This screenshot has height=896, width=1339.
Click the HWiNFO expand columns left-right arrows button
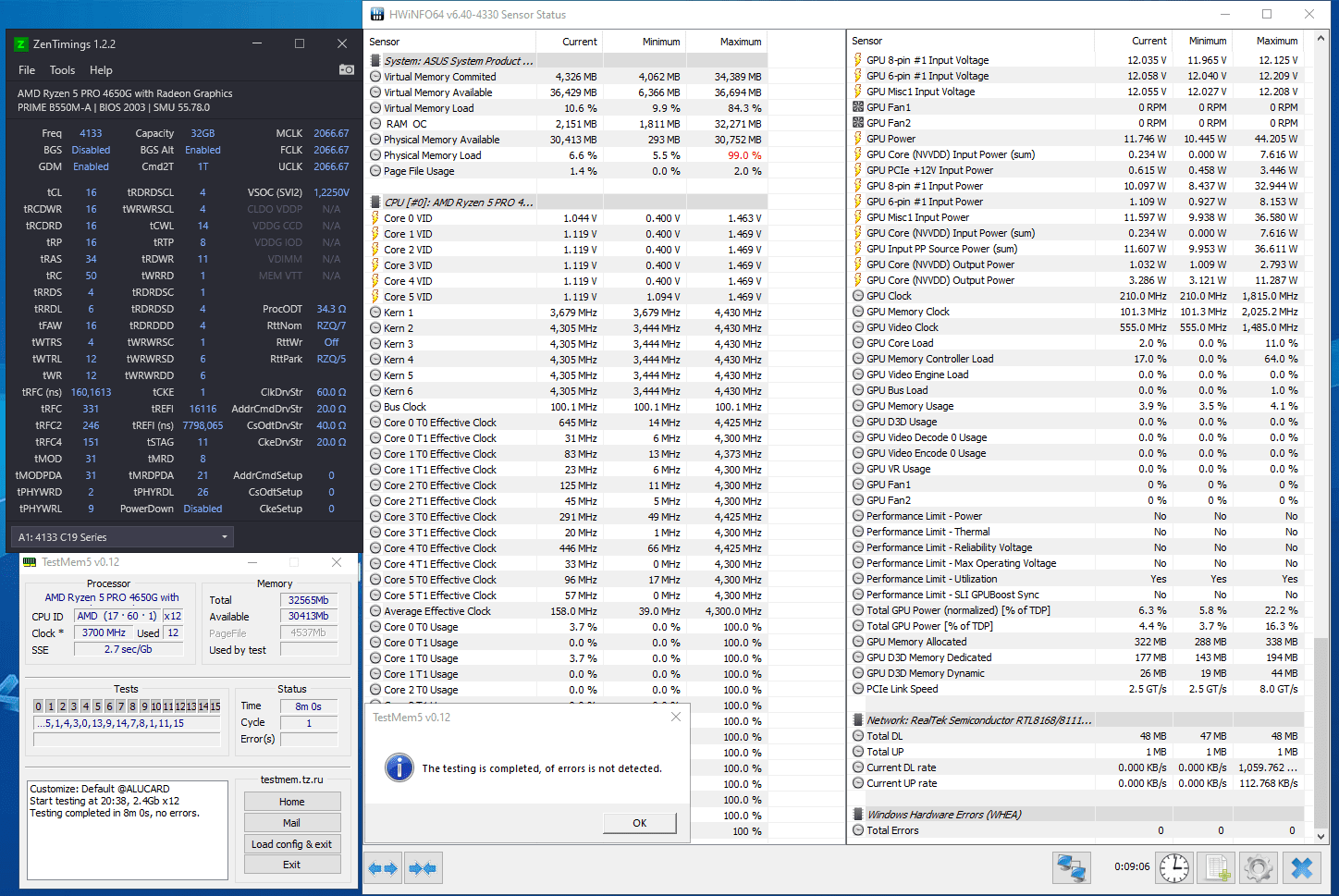tap(383, 868)
